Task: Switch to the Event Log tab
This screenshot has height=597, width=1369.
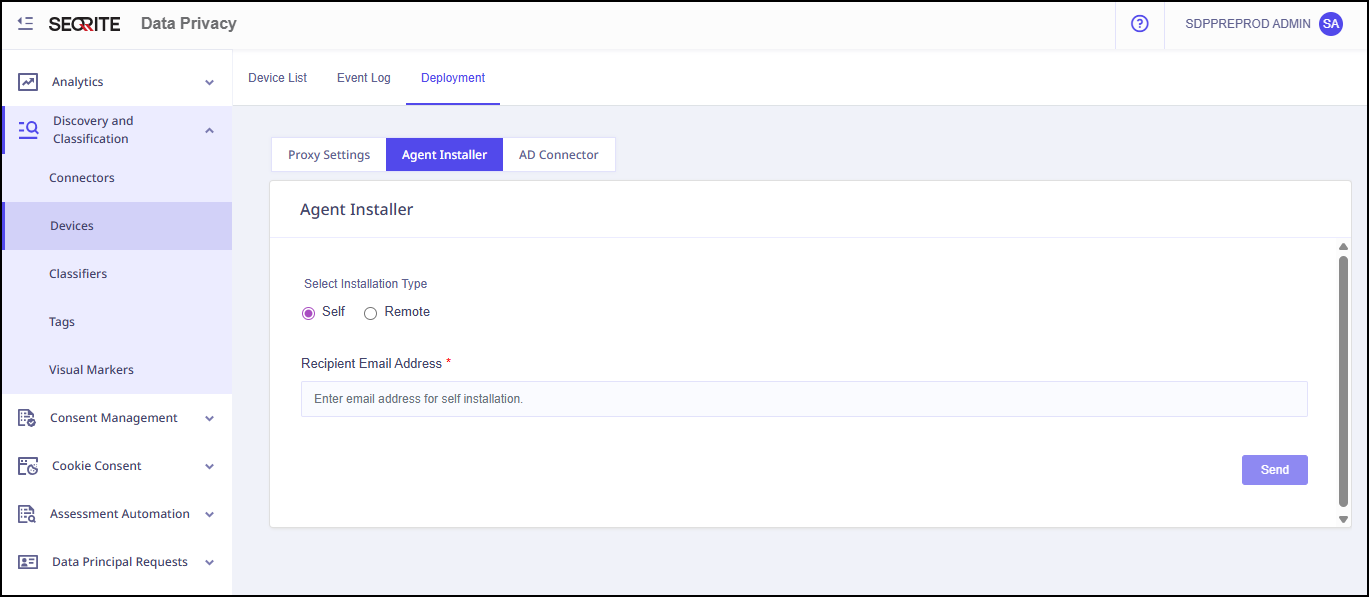Action: pos(363,78)
